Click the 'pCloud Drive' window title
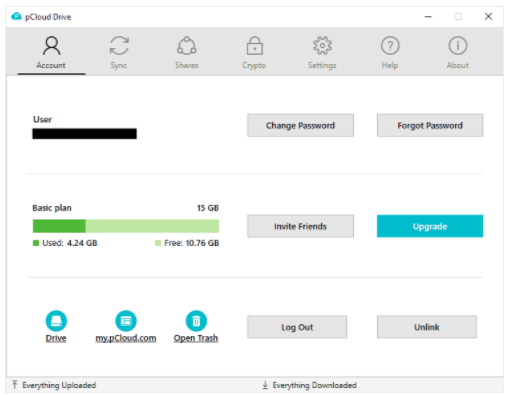Viewport: 510px width, 395px height. click(48, 17)
